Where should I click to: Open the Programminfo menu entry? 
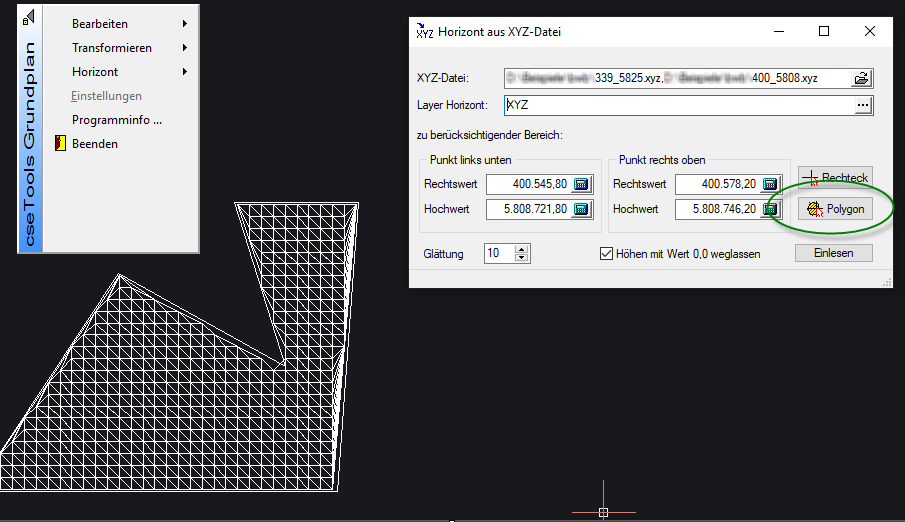[116, 120]
